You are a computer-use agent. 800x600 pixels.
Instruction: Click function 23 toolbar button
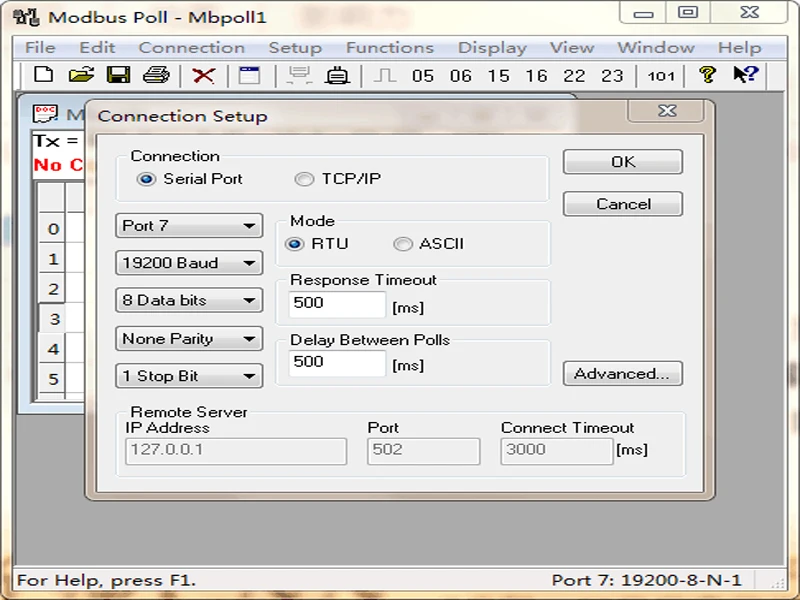click(612, 76)
